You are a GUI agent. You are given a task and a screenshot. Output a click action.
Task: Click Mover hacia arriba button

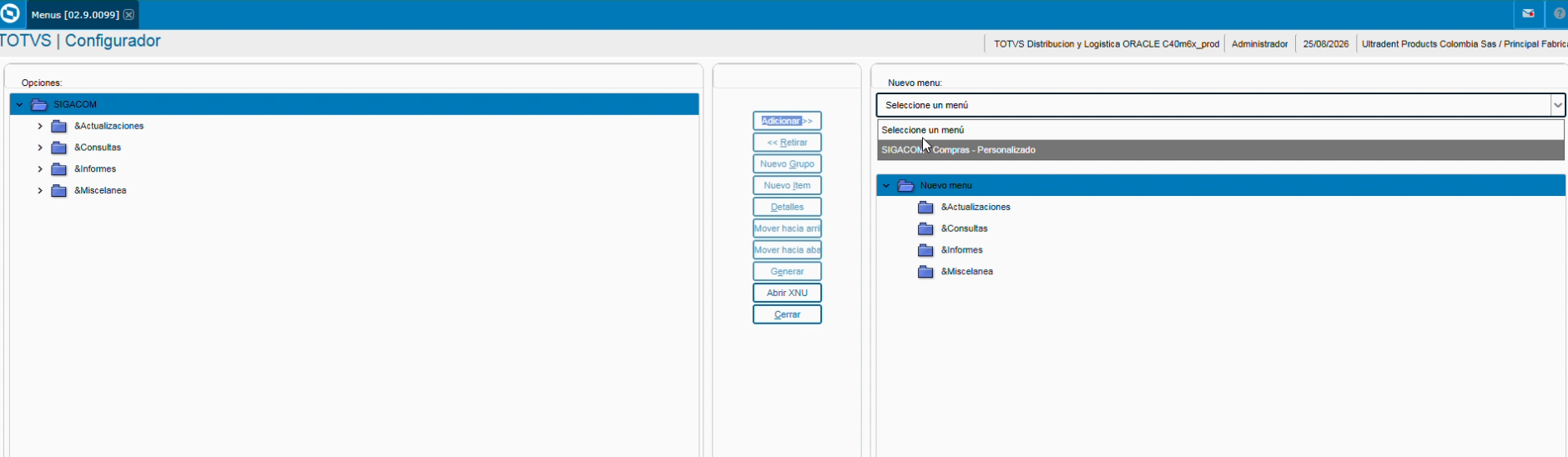click(x=787, y=228)
